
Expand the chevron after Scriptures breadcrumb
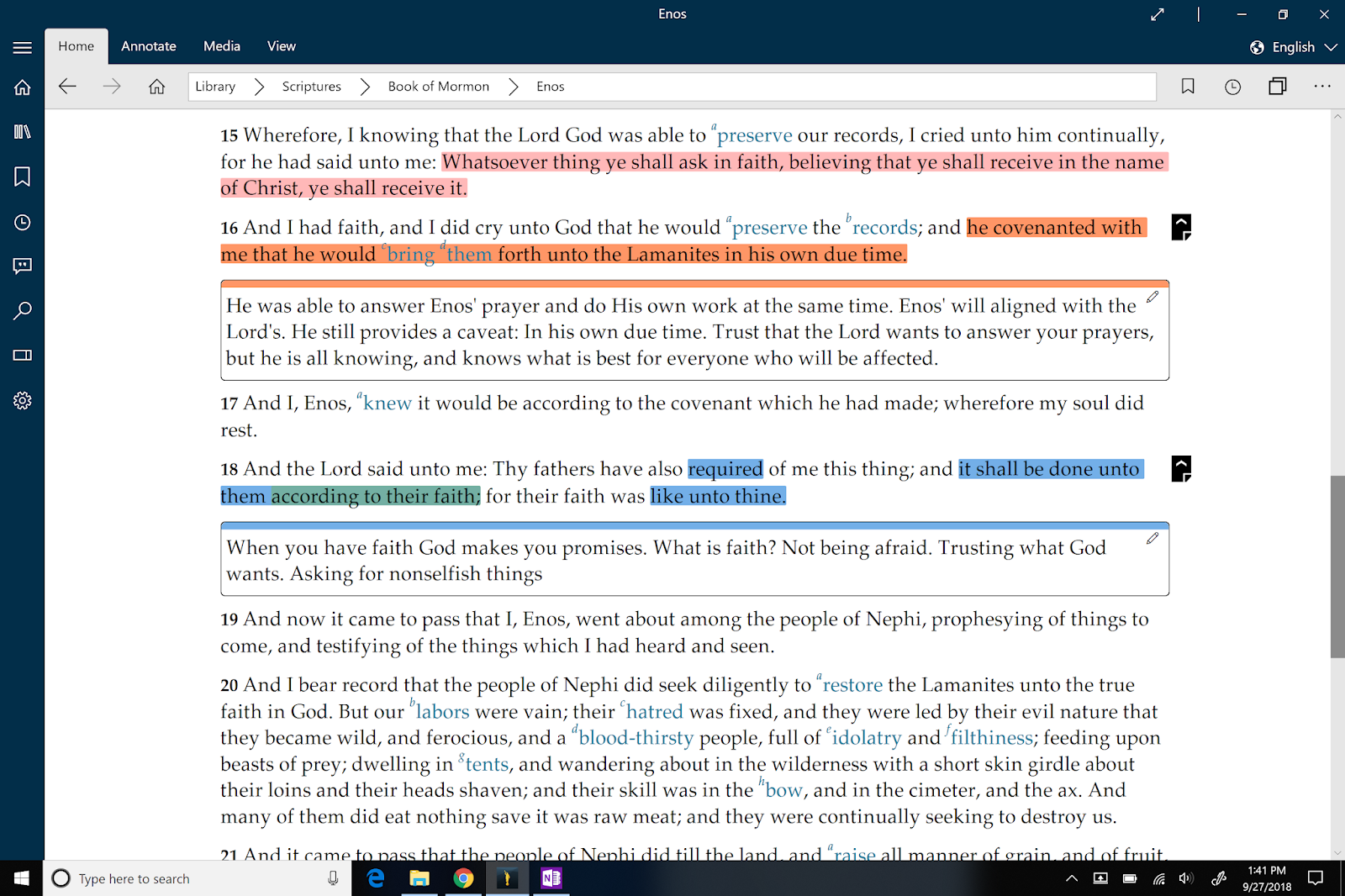click(x=365, y=87)
